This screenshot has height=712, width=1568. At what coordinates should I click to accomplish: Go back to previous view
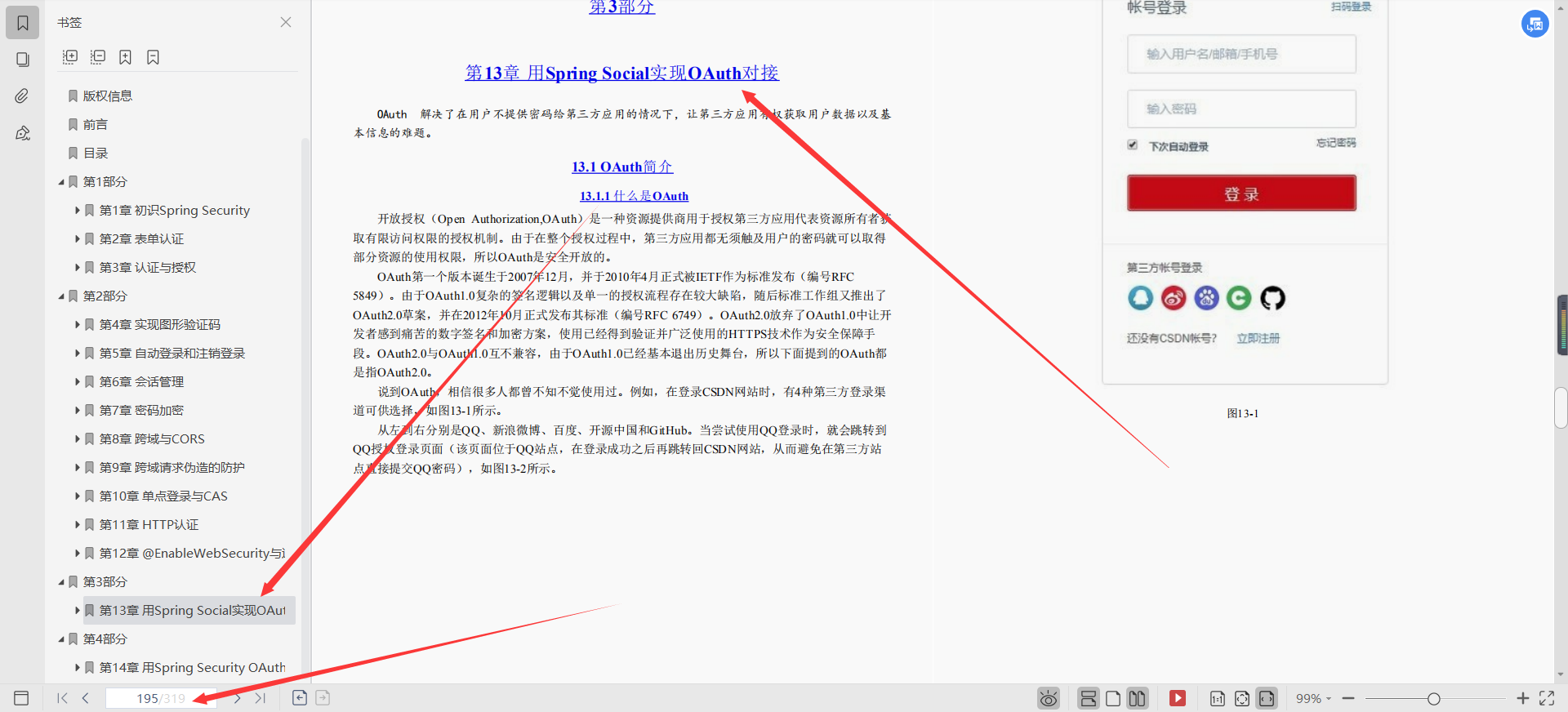click(300, 697)
